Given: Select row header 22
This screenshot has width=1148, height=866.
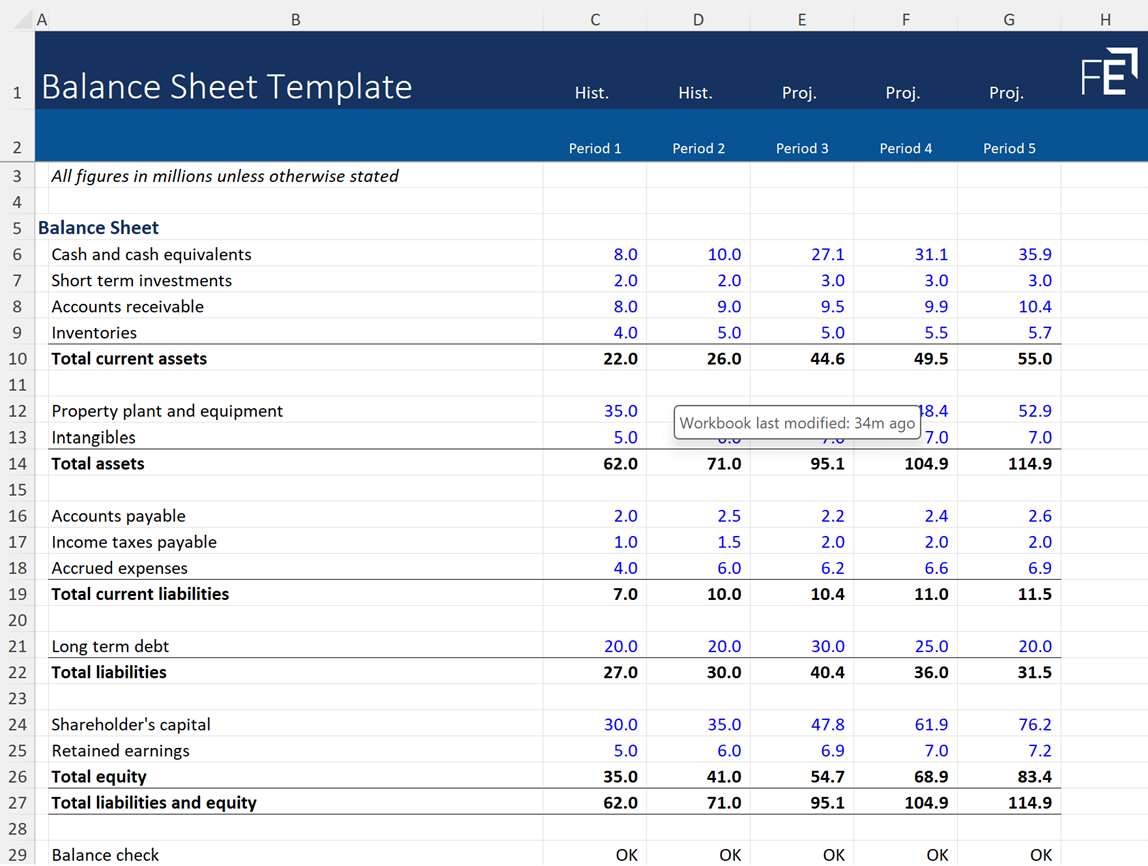Looking at the screenshot, I should [x=17, y=672].
